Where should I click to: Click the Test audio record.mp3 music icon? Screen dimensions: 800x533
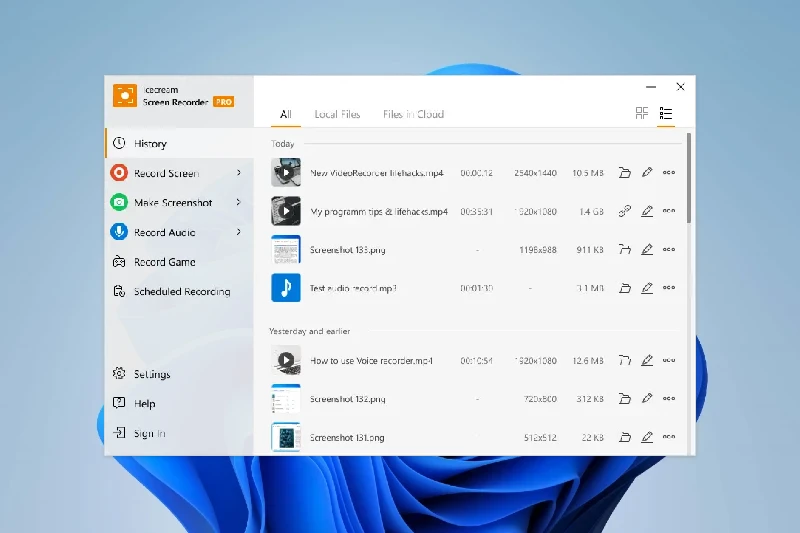(x=286, y=288)
